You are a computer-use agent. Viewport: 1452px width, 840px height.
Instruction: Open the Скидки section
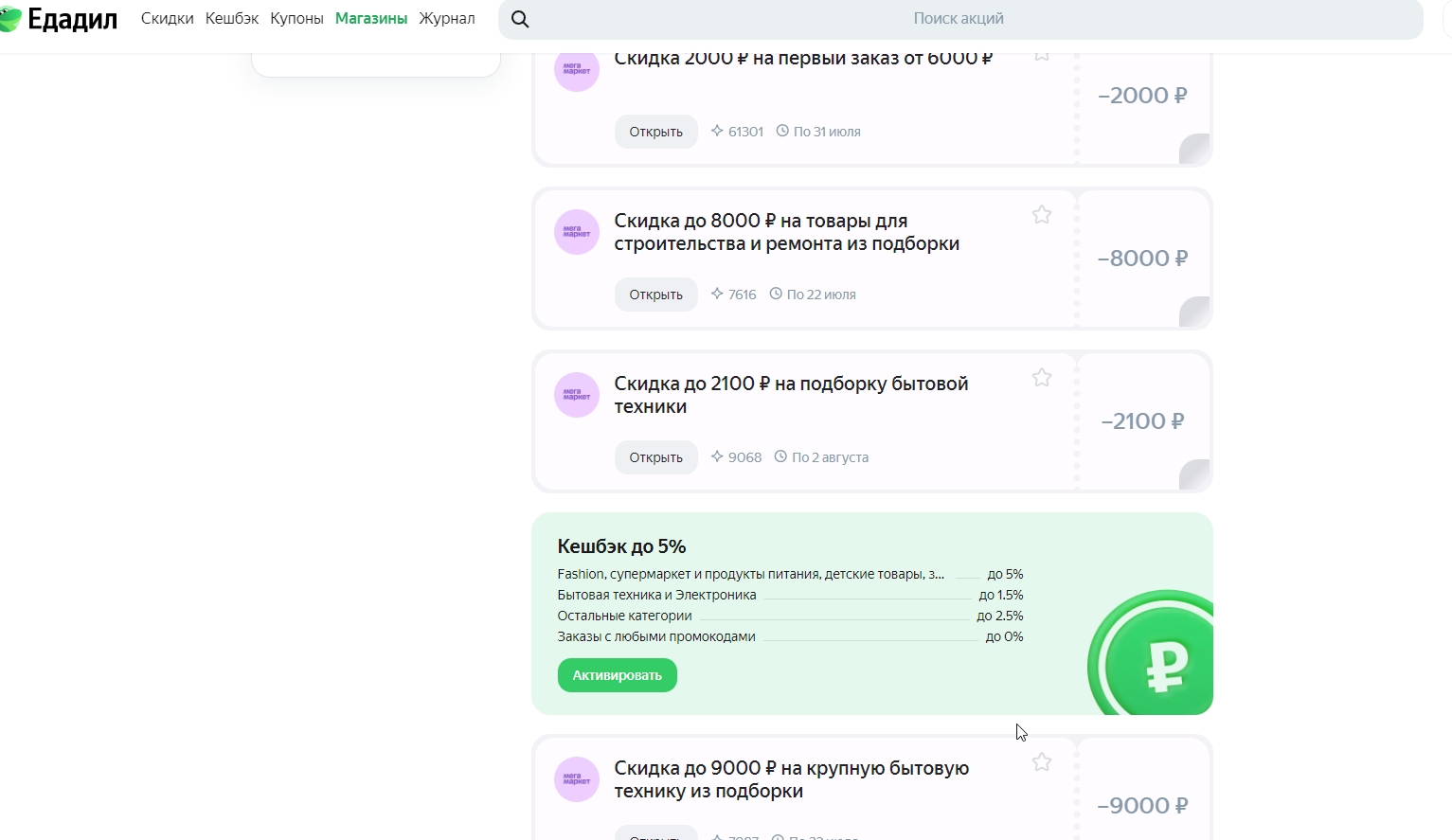168,19
